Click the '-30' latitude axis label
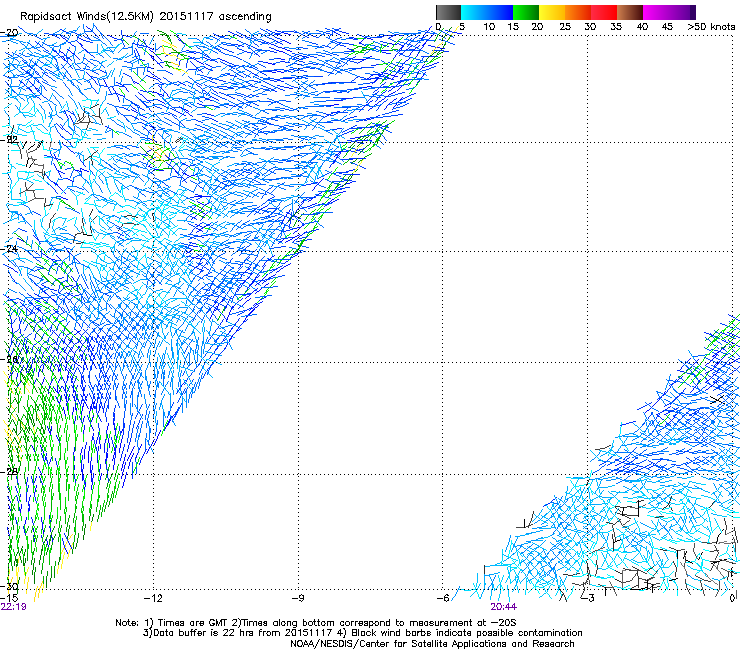Viewport: 740px width, 650px height. point(9,586)
